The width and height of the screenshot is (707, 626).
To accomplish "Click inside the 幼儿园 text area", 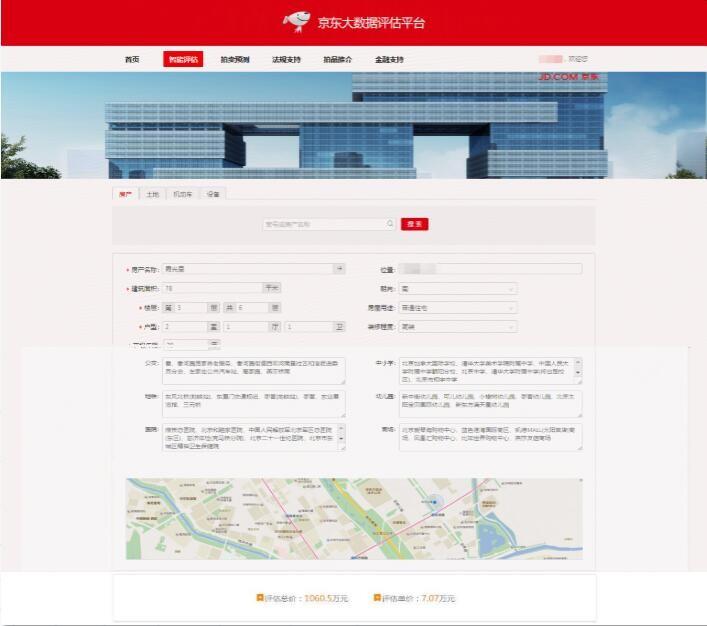I will pos(490,404).
